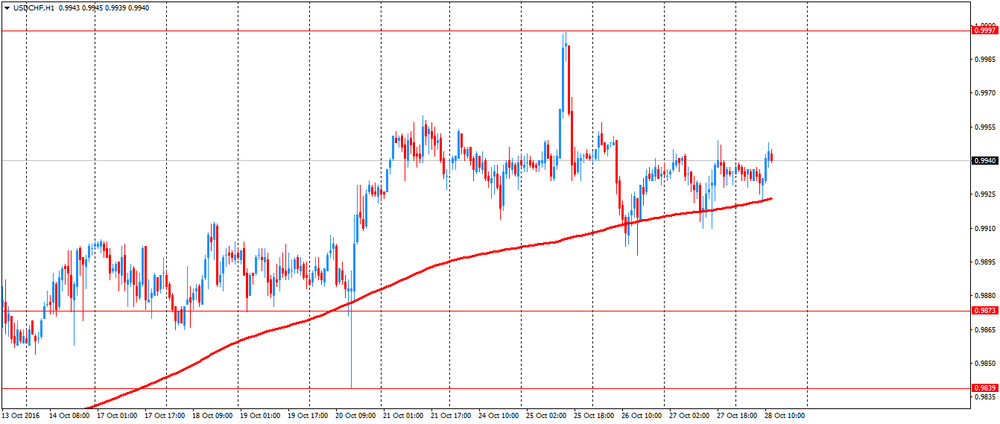Click the 17 Oct 01:00 time label
Viewport: 1000px width, 424px height.
(118, 414)
